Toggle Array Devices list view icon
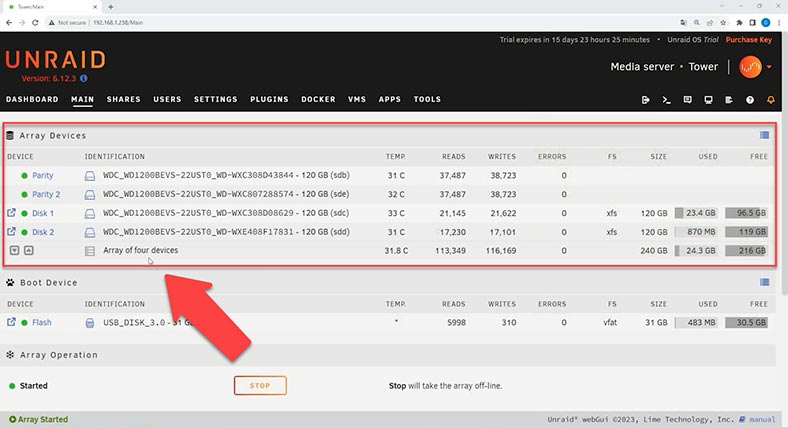 (x=764, y=135)
